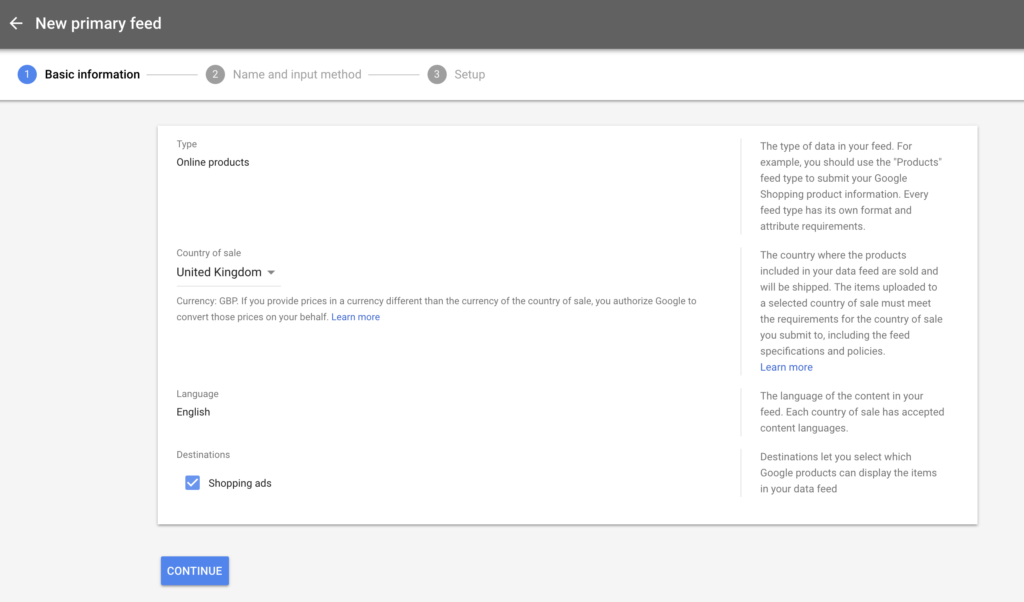1024x602 pixels.
Task: Click the New primary feed title
Action: (98, 23)
